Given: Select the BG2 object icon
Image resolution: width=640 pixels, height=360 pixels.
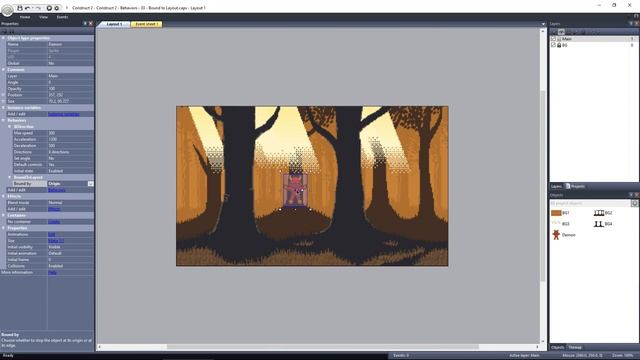Looking at the screenshot, I should [x=598, y=213].
